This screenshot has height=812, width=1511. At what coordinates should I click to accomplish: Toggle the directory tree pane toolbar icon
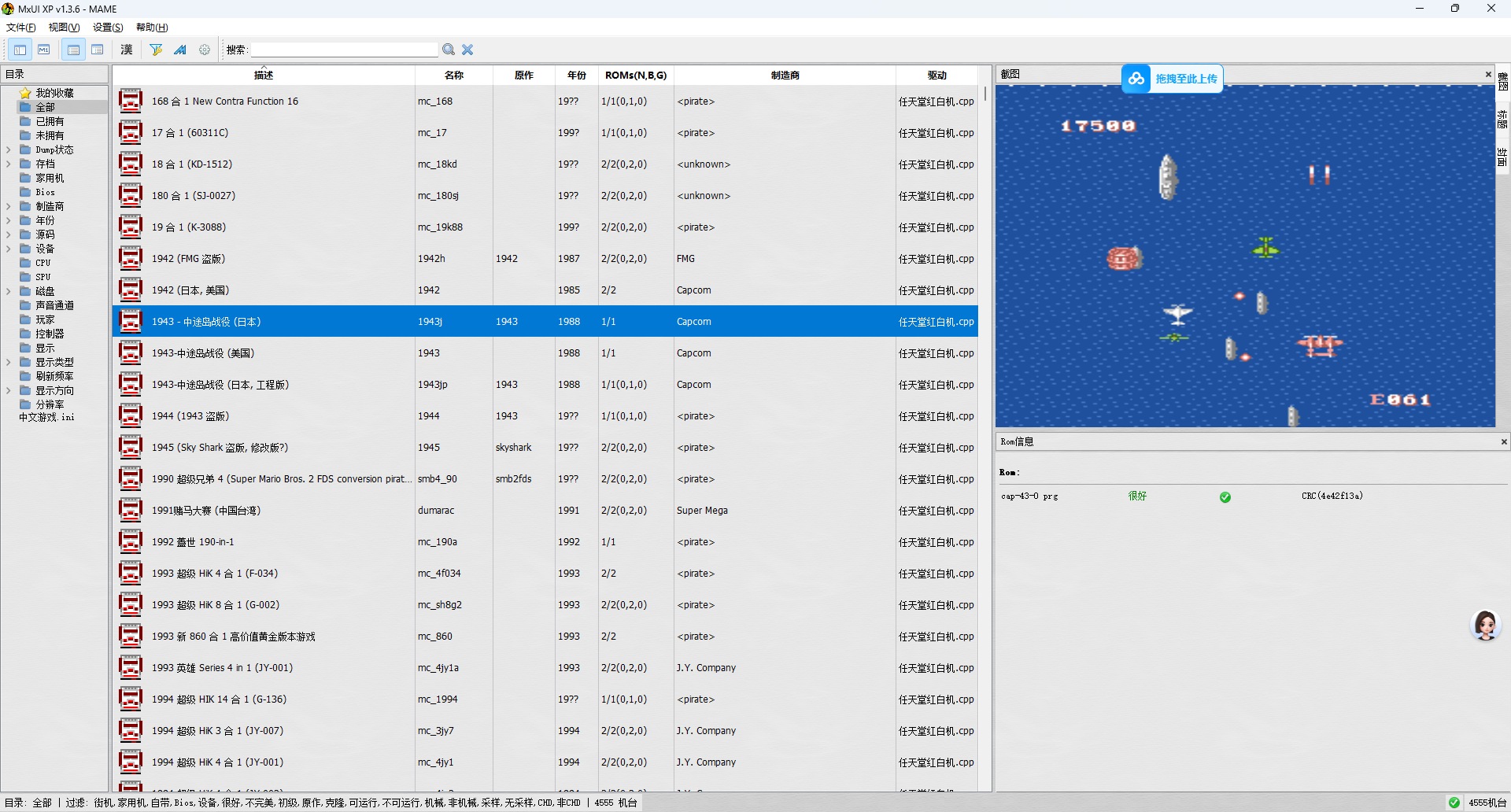tap(20, 50)
